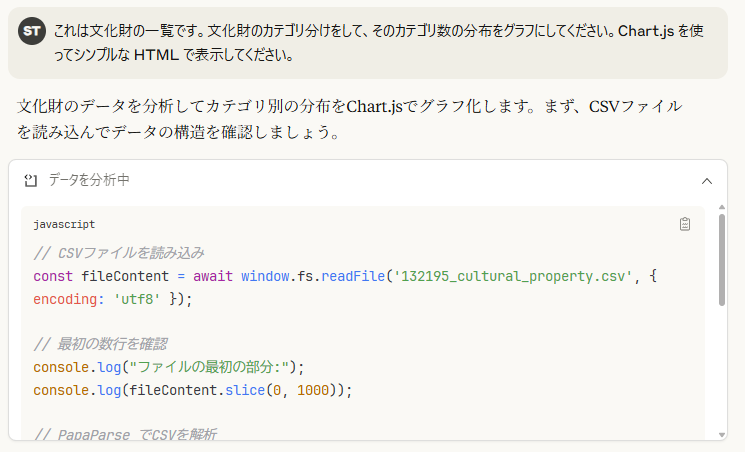Click the javascript language label
Viewport: 745px width, 452px height.
[64, 225]
